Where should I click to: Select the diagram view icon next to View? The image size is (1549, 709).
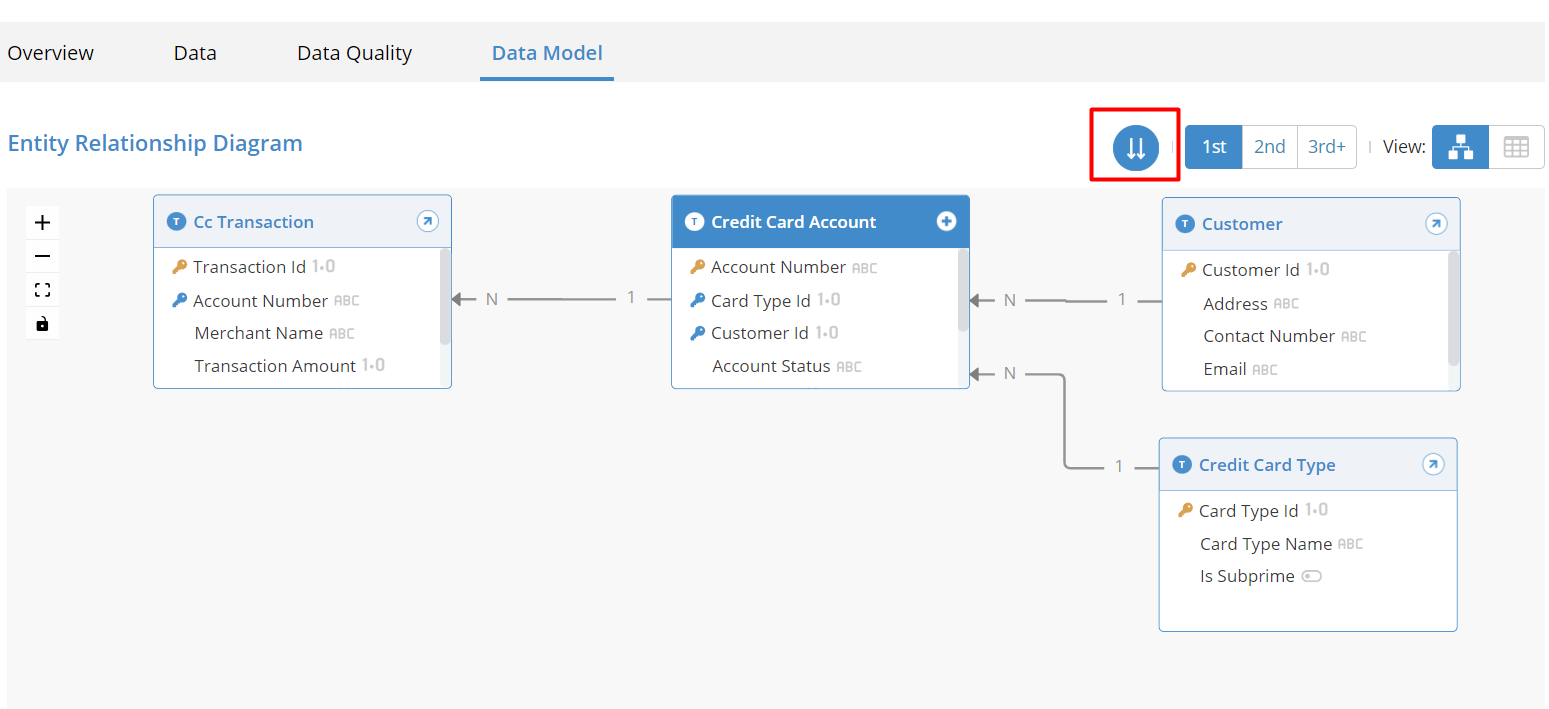coord(1460,146)
